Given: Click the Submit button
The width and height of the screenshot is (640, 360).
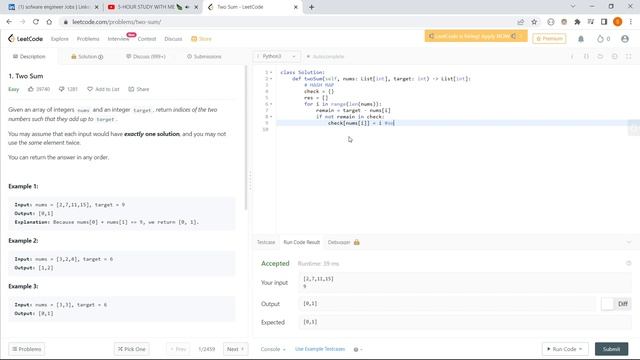Looking at the screenshot, I should click(x=611, y=349).
